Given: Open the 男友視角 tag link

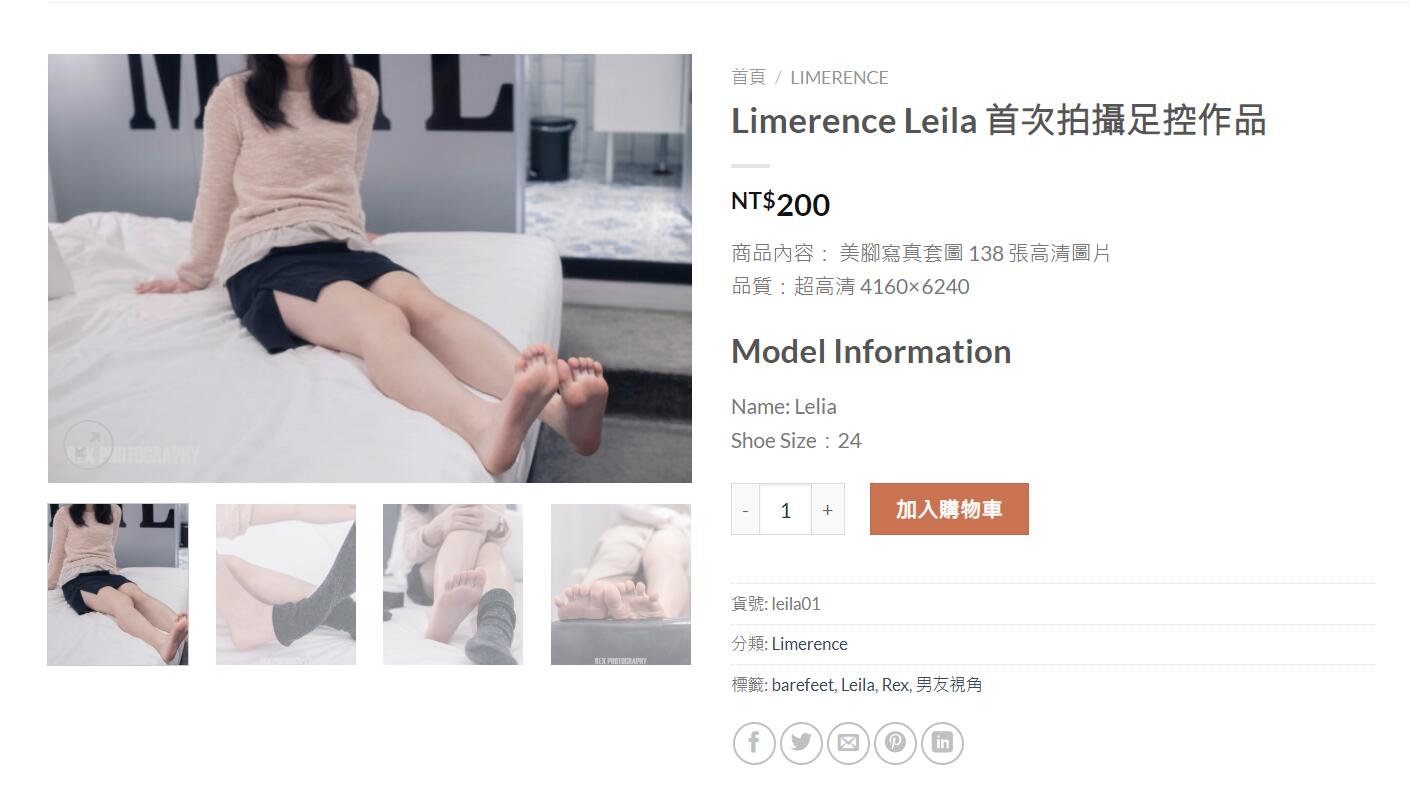Looking at the screenshot, I should pyautogui.click(x=949, y=685).
